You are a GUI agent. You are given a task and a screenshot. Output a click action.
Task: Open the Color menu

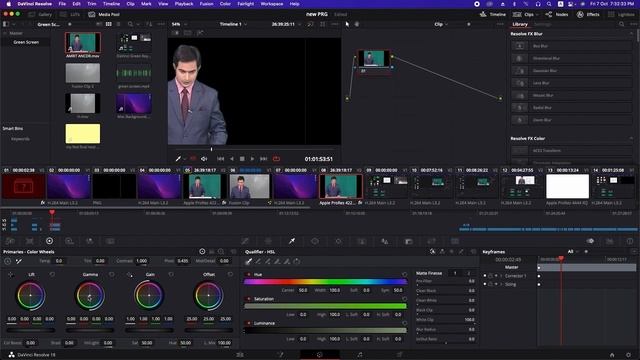tap(225, 4)
